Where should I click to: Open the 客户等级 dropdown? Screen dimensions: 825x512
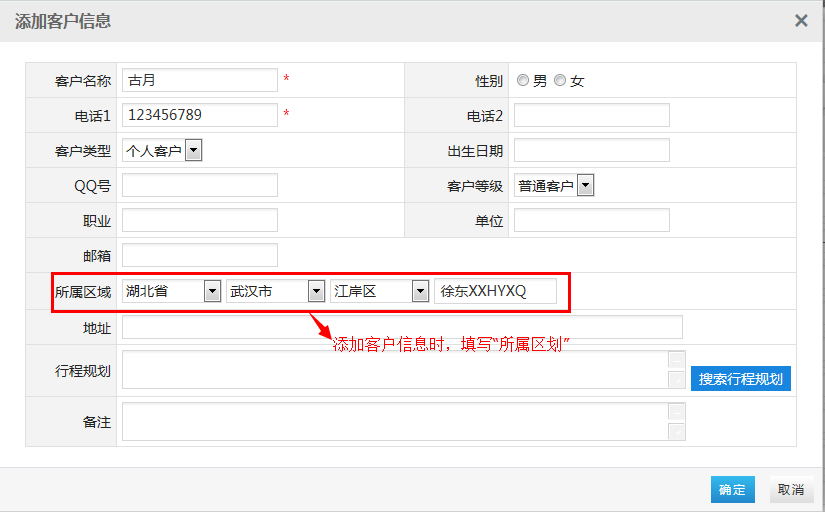click(586, 185)
